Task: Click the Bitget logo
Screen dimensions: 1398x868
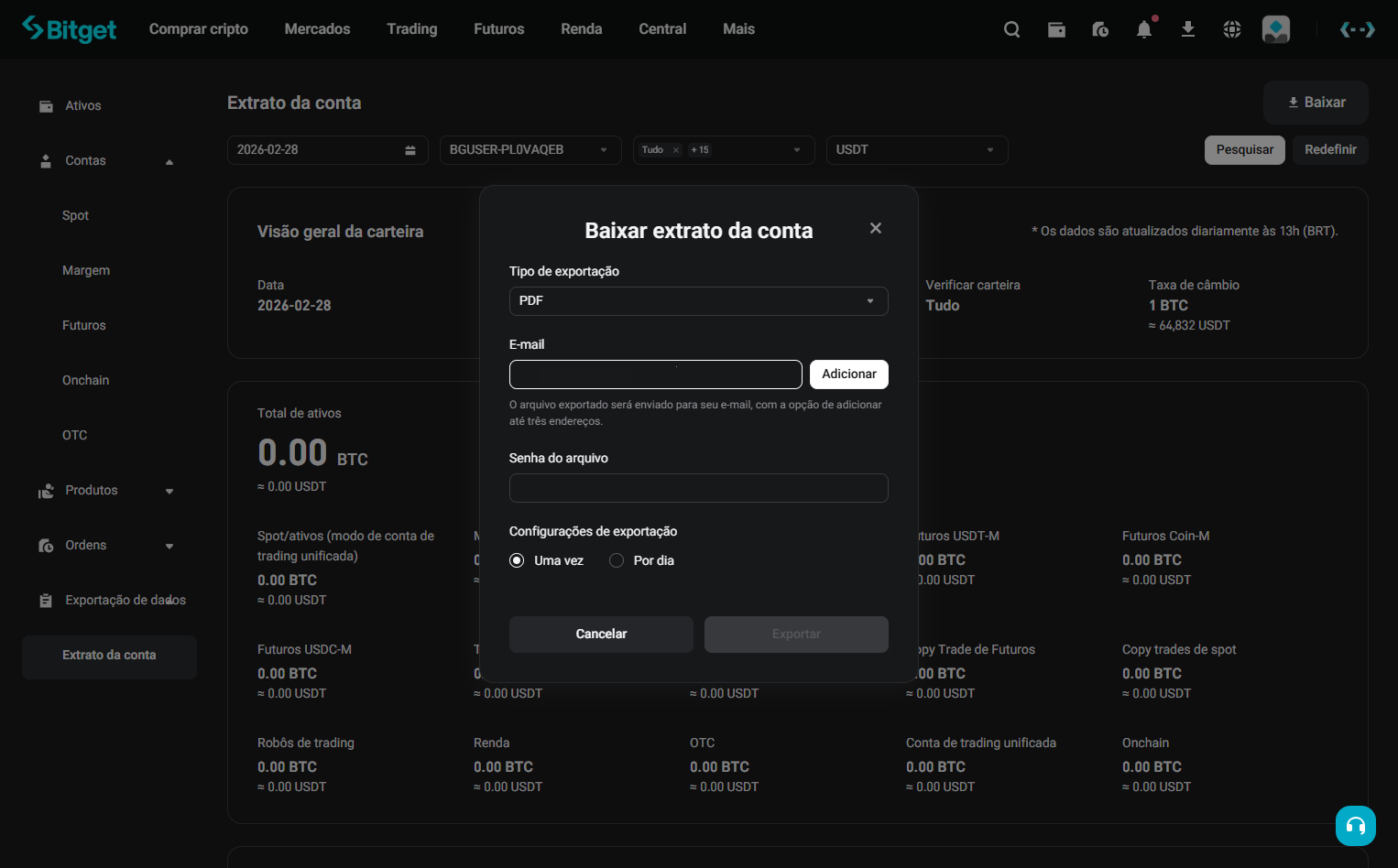Action: pyautogui.click(x=69, y=29)
